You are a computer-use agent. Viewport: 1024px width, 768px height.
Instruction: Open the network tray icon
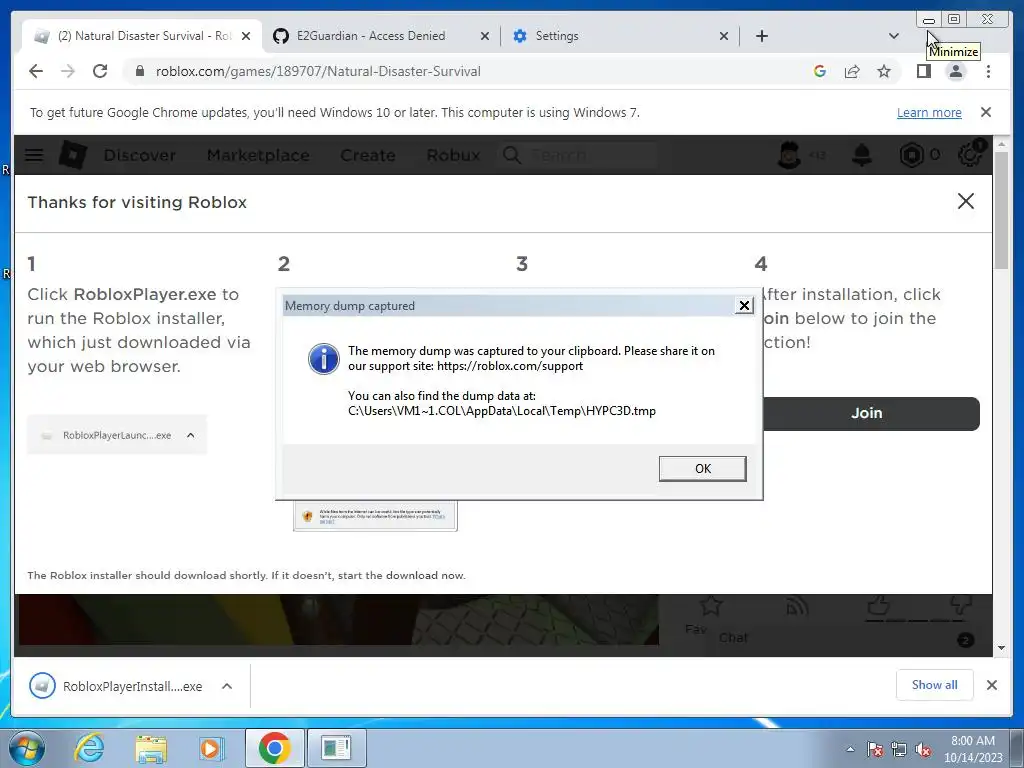(x=899, y=749)
